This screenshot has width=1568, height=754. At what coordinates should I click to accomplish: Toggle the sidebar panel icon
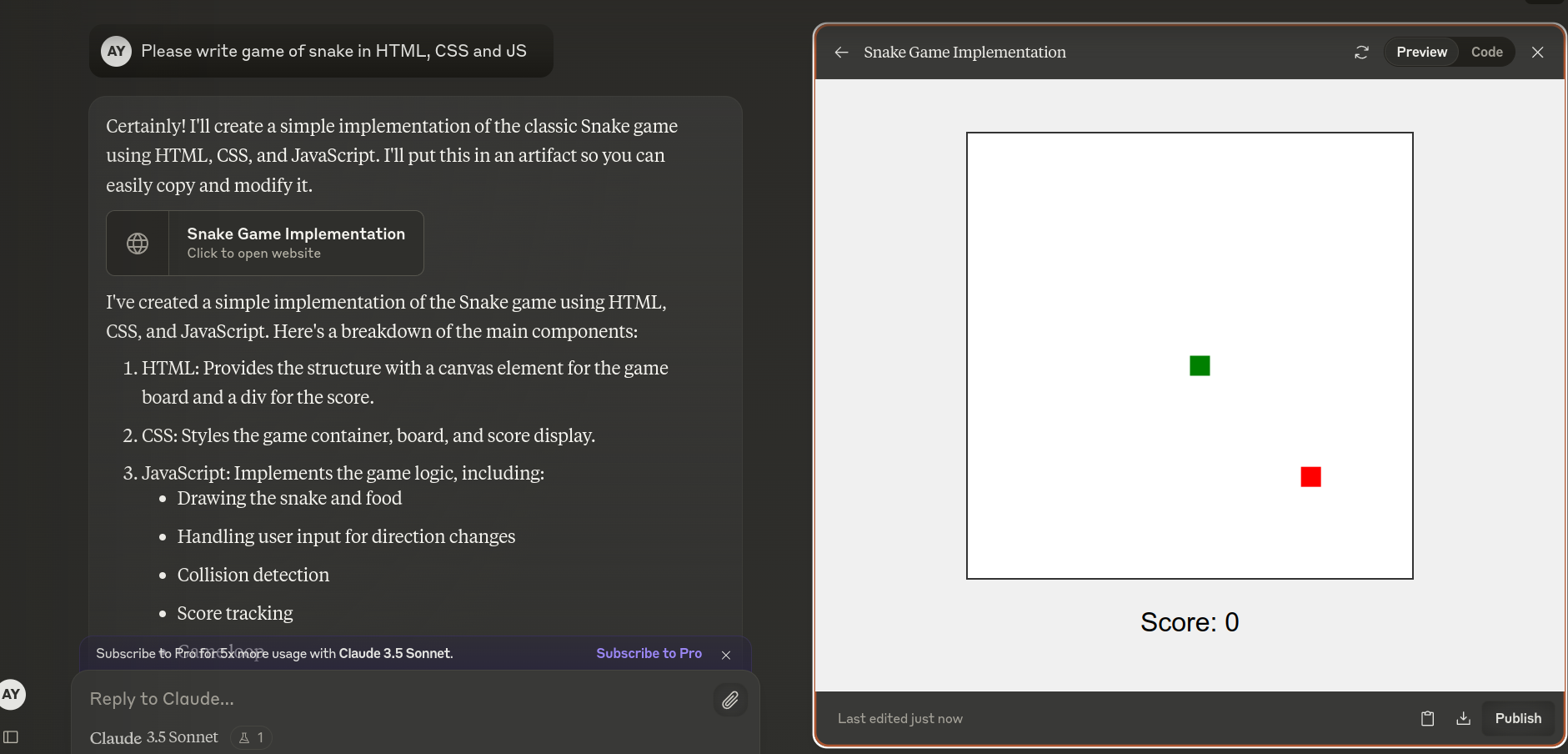point(11,736)
